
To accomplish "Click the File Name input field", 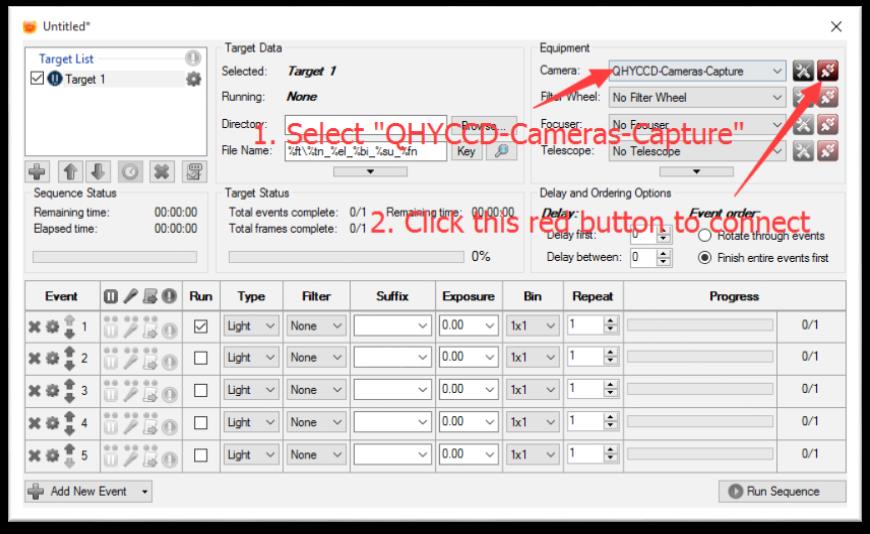I will (366, 152).
